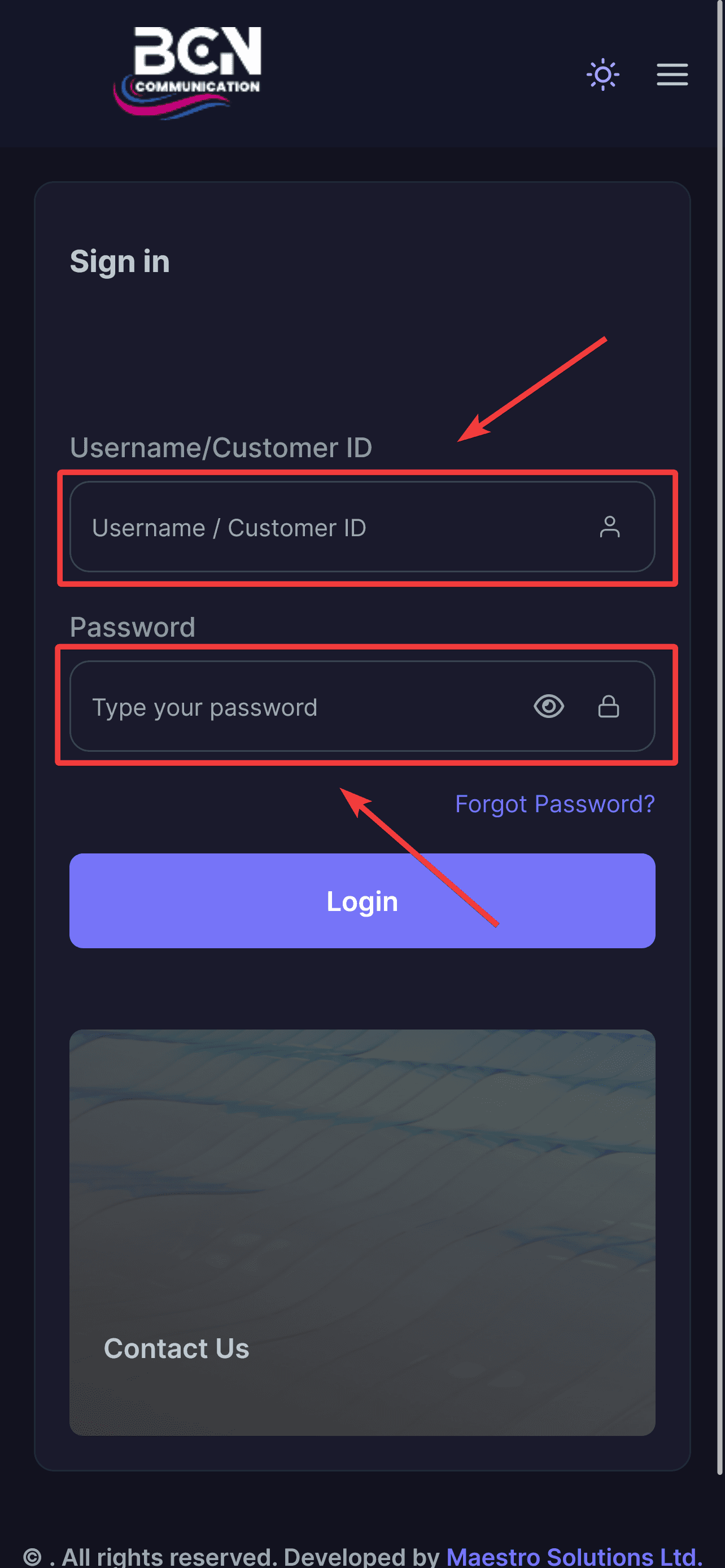This screenshot has height=1568, width=725.
Task: Visit the Maestro Solutions Ltd. link
Action: (x=574, y=1556)
